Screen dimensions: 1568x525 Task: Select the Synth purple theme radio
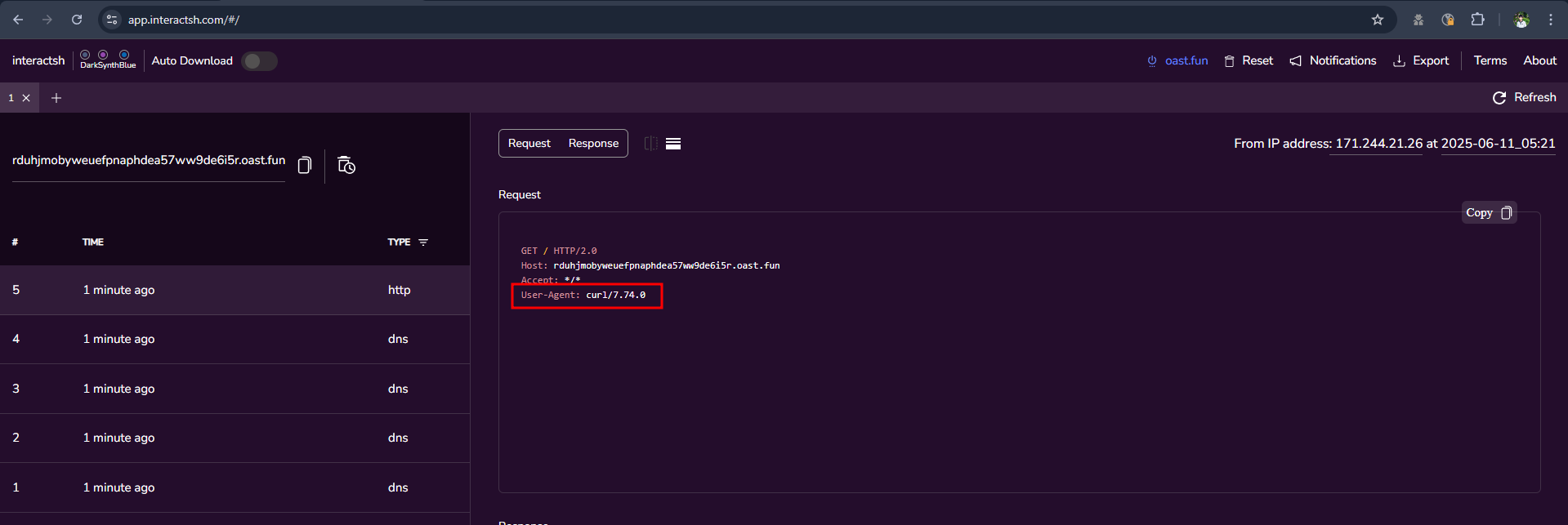coord(103,55)
